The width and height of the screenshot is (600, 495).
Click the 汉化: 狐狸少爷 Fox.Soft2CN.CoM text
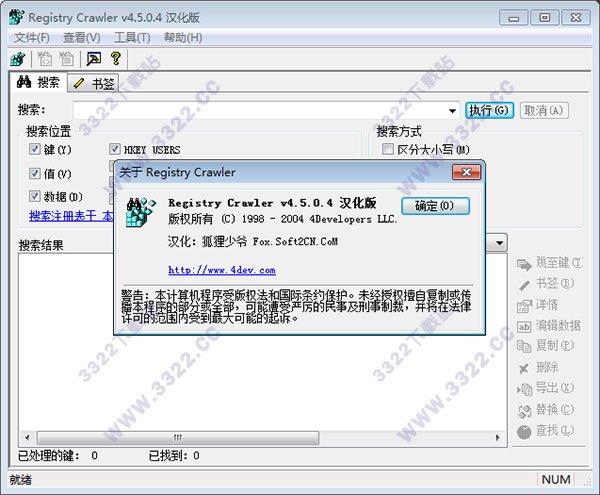tap(253, 242)
